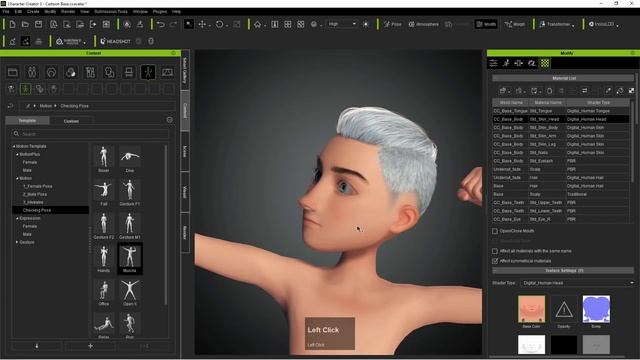
Task: Select the Std_Tongue material row
Action: point(560,111)
